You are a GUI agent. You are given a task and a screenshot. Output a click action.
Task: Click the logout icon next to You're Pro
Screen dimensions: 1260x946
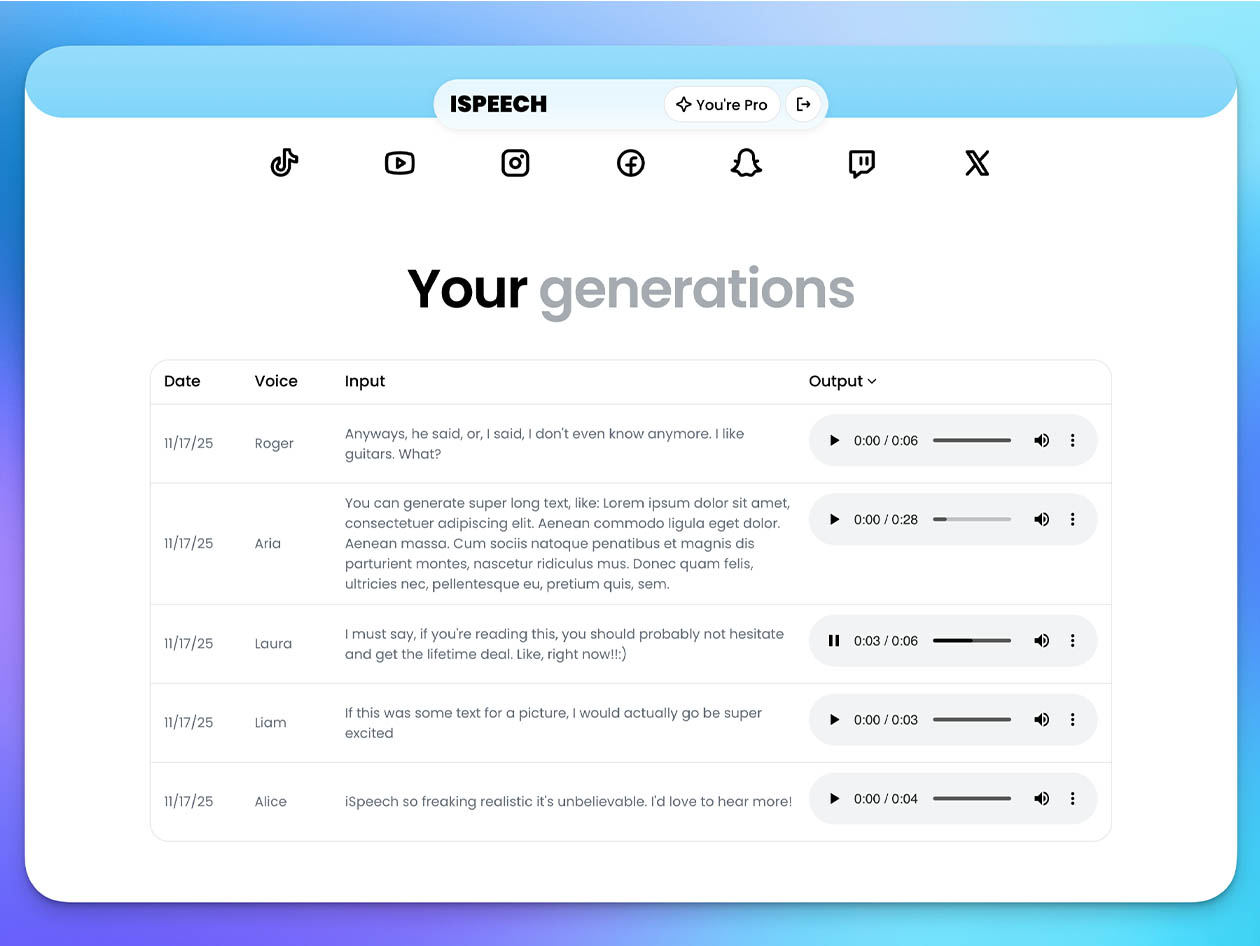pyautogui.click(x=803, y=103)
